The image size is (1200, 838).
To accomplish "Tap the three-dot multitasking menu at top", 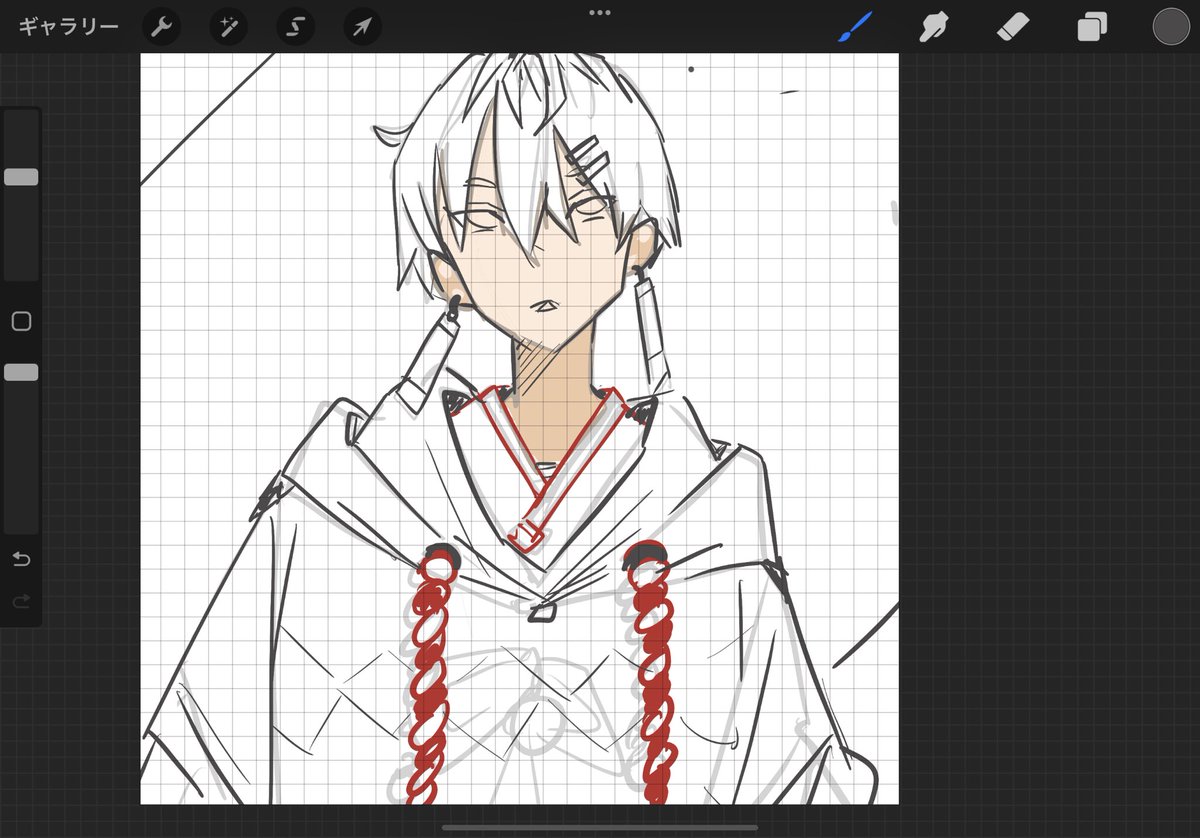I will (x=600, y=13).
